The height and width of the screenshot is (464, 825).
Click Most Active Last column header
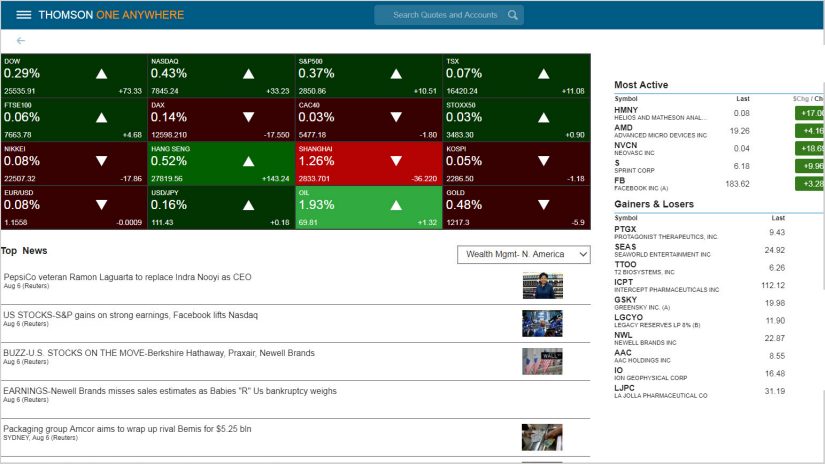[743, 99]
